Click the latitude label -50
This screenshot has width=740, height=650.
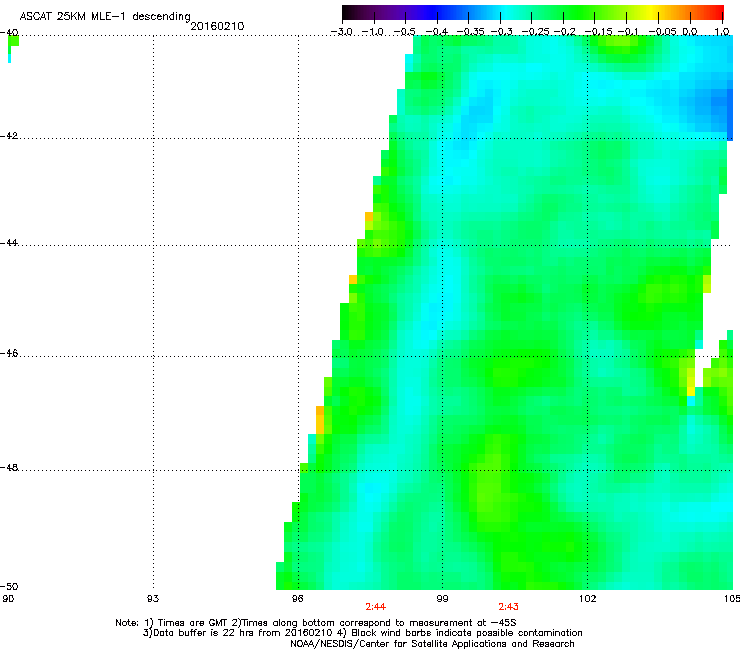(9, 587)
